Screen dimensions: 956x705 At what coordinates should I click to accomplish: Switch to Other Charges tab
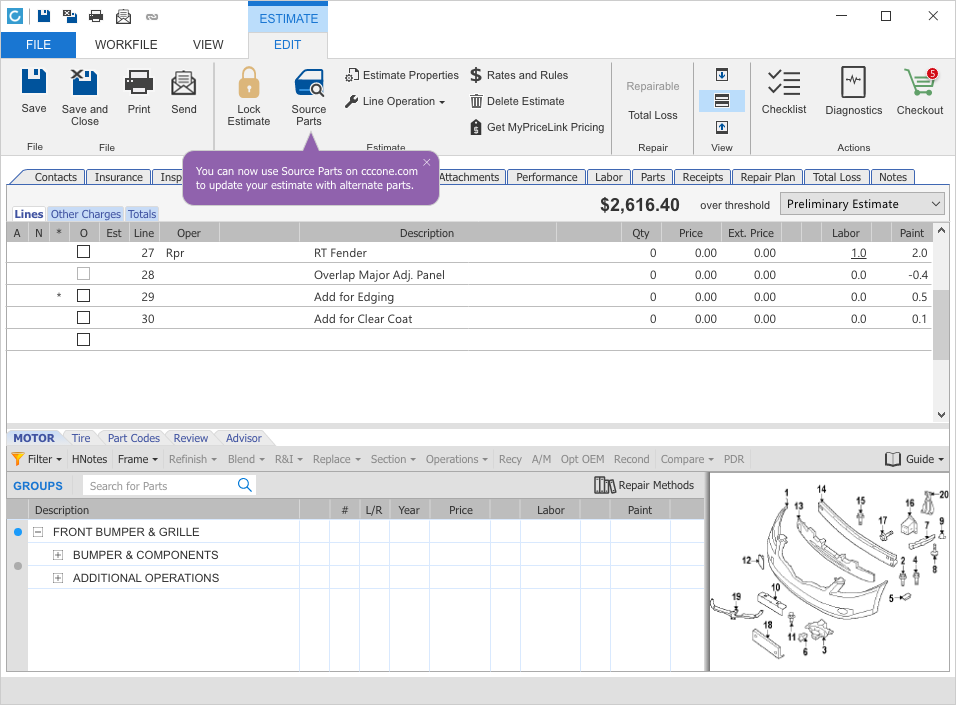[x=85, y=214]
